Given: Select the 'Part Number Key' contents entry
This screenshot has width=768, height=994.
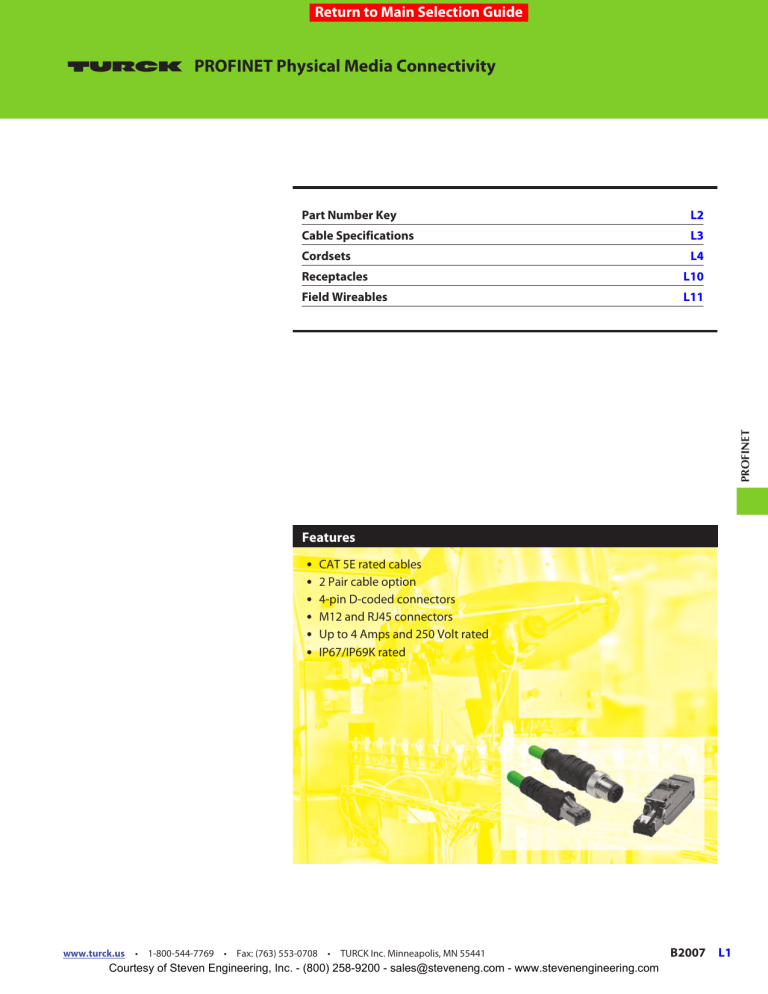Looking at the screenshot, I should click(349, 215).
